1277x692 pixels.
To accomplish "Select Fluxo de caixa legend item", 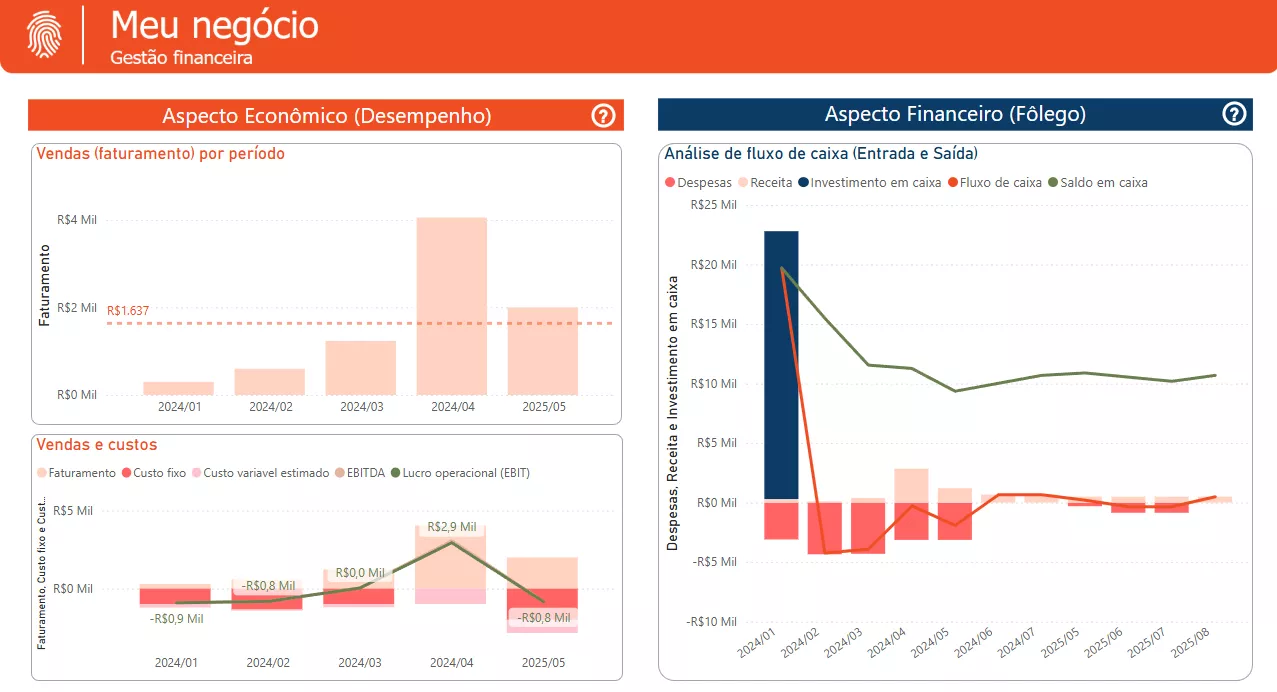I will pos(994,183).
